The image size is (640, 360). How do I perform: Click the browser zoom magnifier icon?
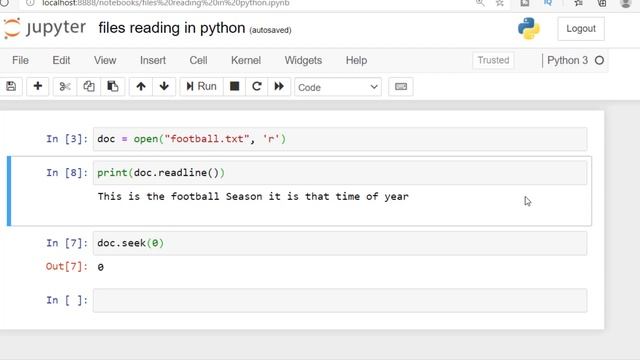tap(480, 3)
